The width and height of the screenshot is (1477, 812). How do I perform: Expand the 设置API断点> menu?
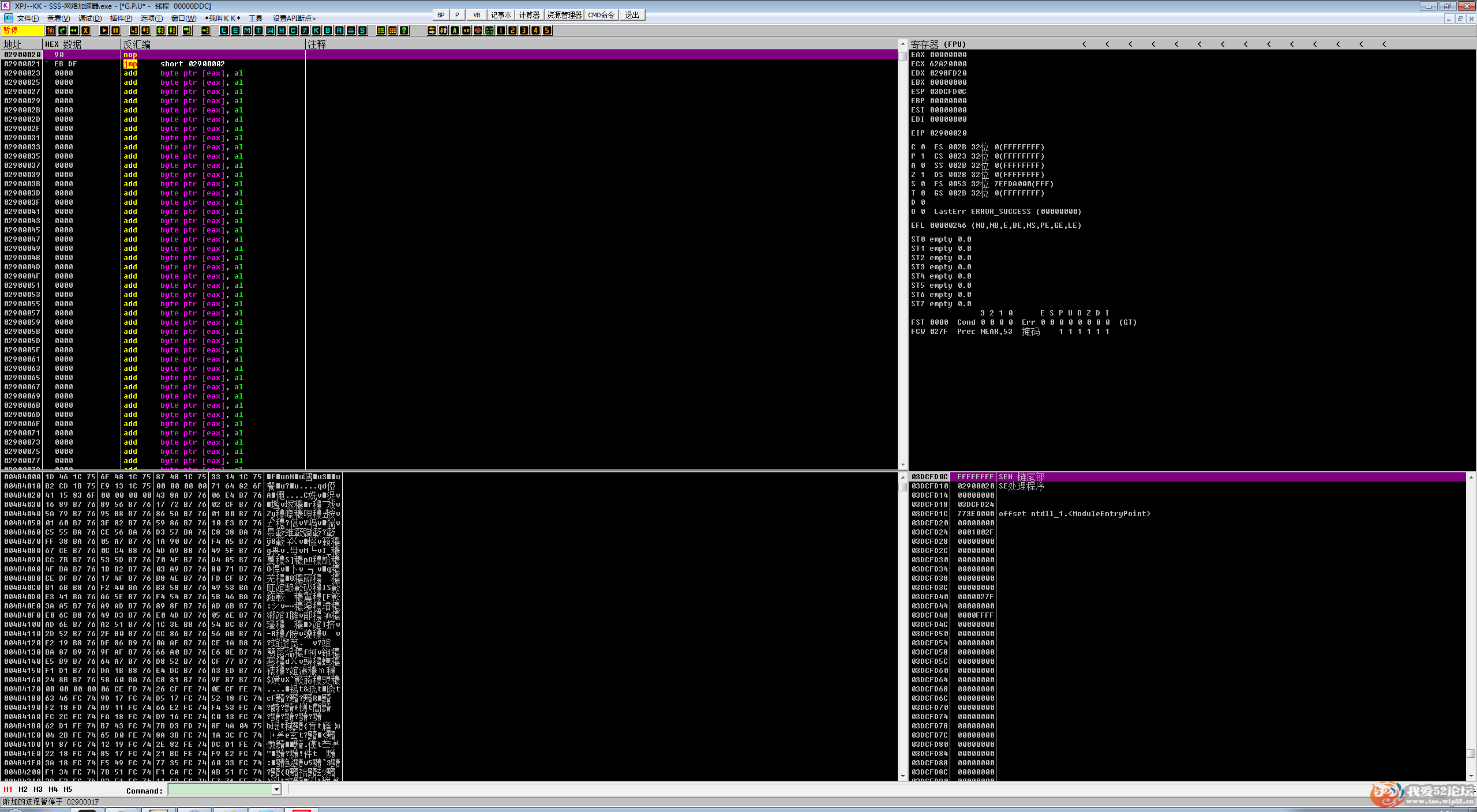294,18
